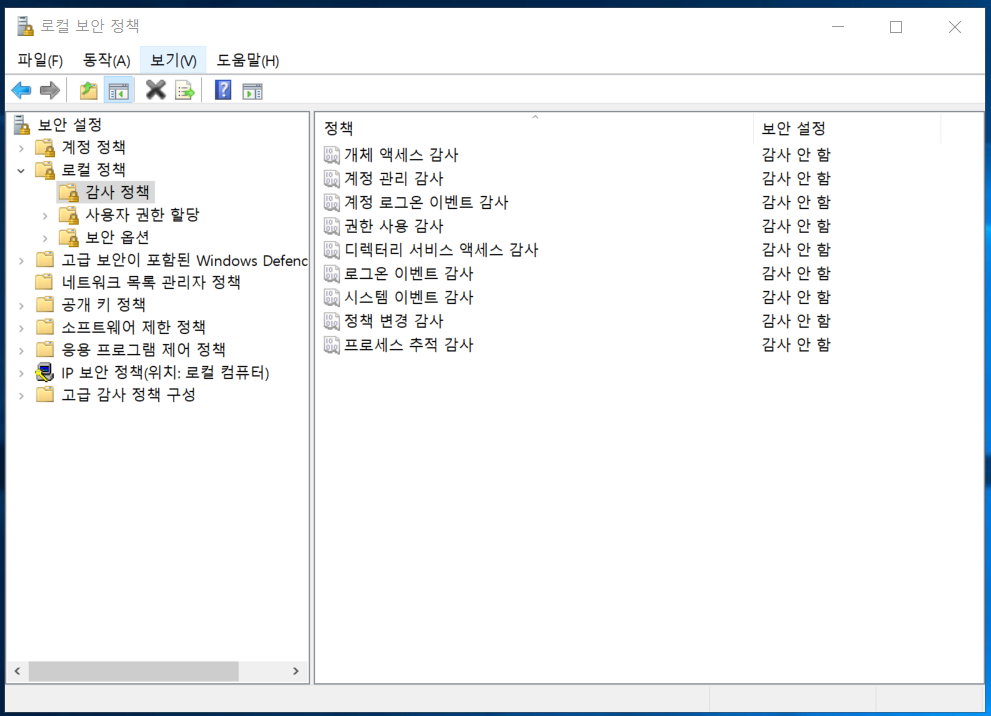The image size is (991, 716).
Task: Click the 보안 설정 root node icon
Action: click(22, 124)
